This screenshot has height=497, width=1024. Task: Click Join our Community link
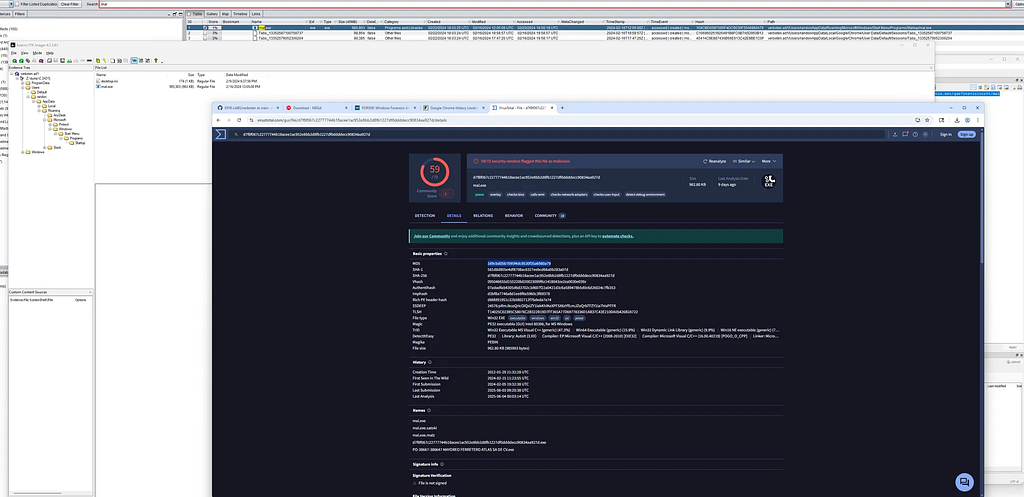tap(432, 236)
